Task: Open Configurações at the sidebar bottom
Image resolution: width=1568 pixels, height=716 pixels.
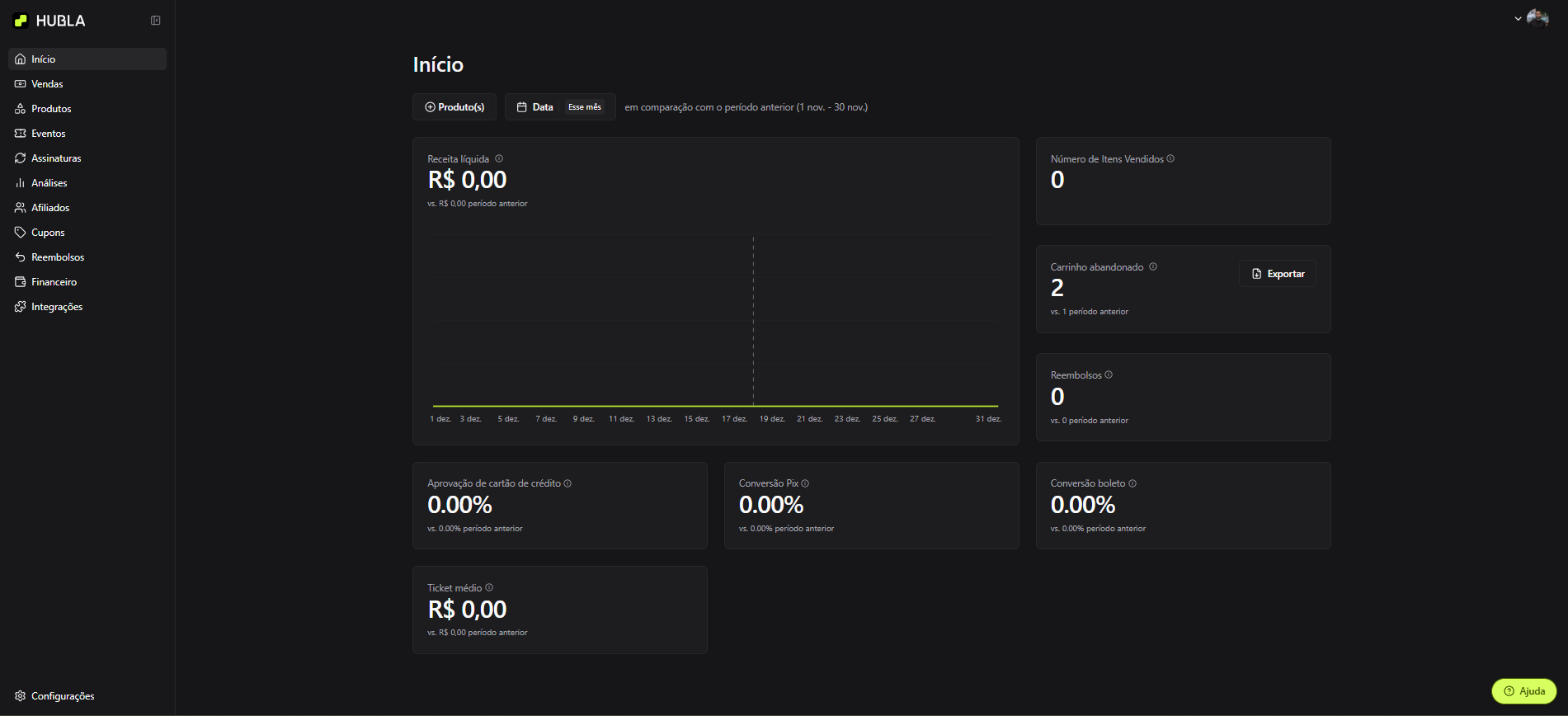Action: [x=54, y=696]
